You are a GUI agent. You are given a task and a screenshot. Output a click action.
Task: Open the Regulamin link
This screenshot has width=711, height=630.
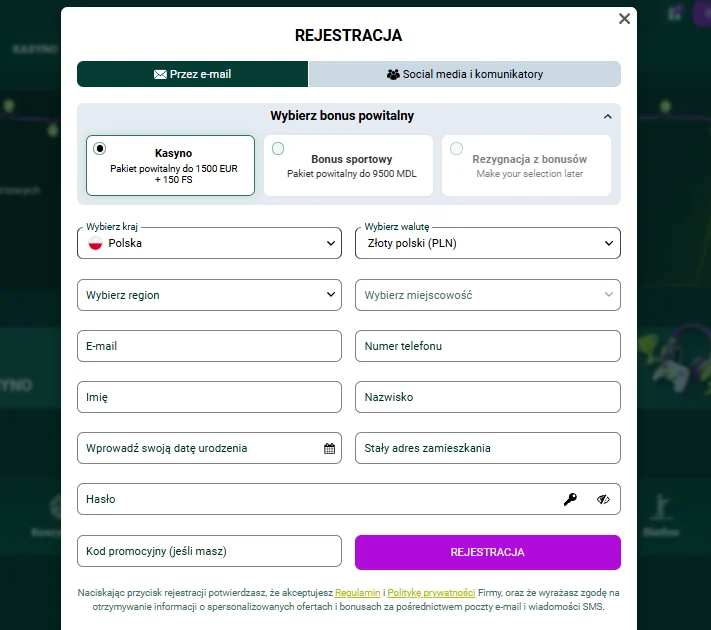[357, 593]
